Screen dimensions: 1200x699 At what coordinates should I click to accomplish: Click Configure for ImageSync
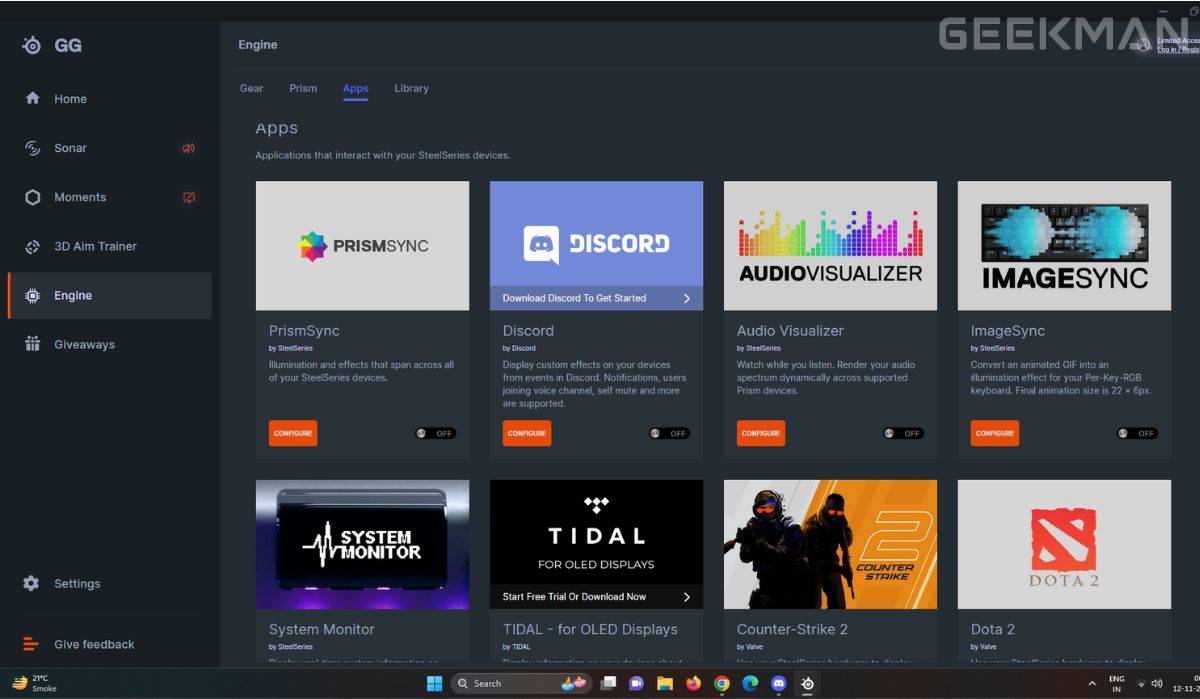tap(995, 433)
